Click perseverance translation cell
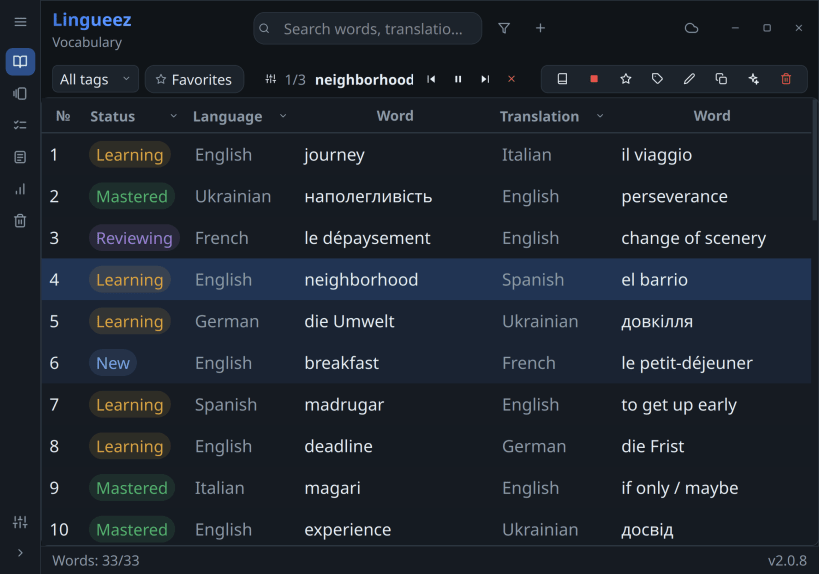Viewport: 819px width, 574px height. [x=674, y=196]
